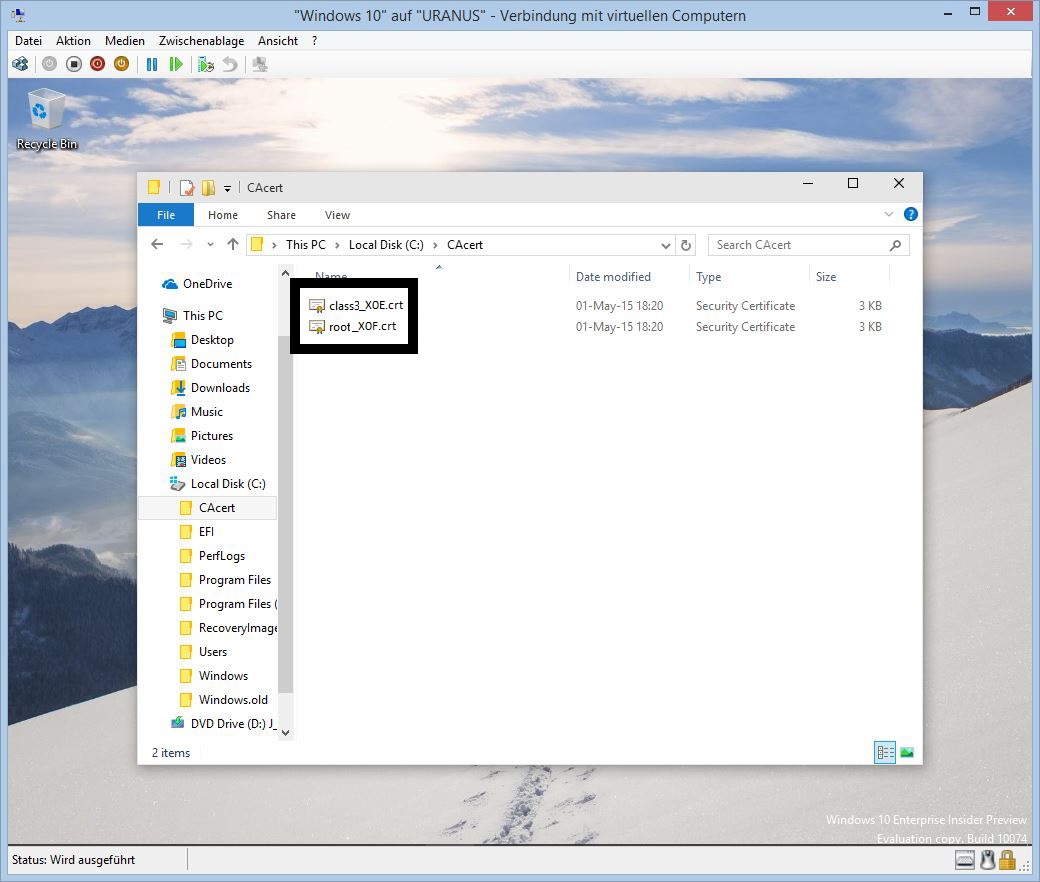Switch to the large thumbnails view layout
This screenshot has height=882, width=1040.
point(907,753)
